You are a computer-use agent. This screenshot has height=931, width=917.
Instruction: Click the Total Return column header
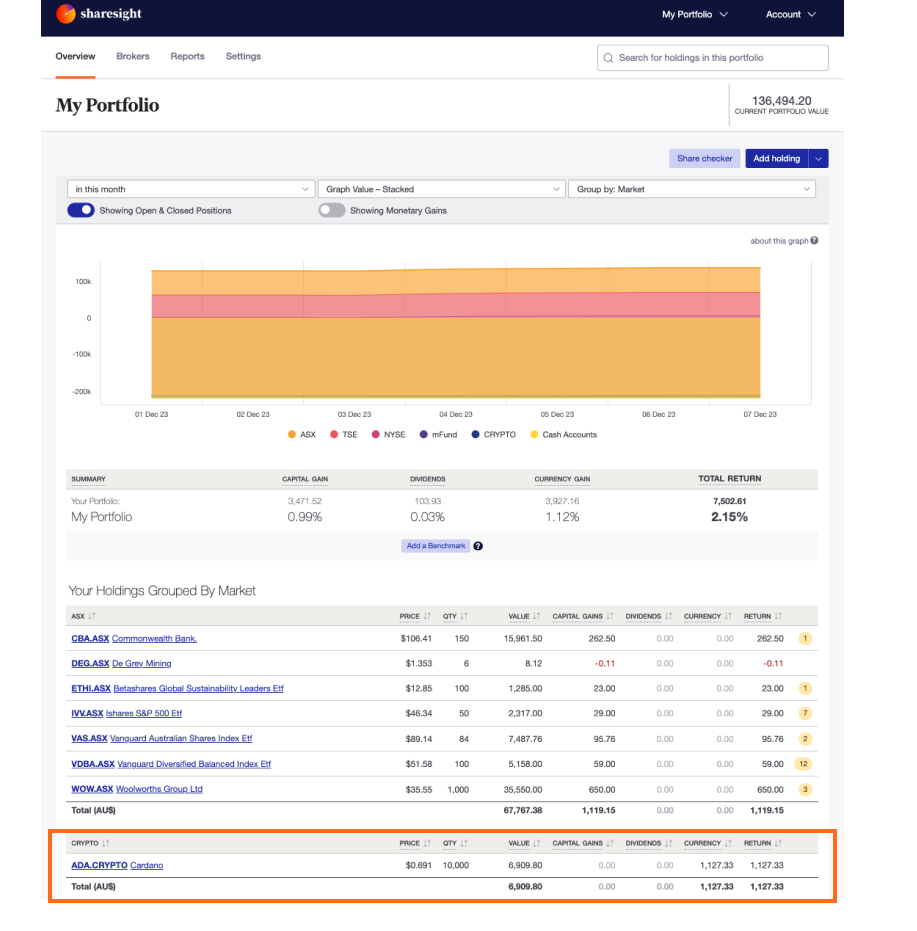click(x=729, y=479)
